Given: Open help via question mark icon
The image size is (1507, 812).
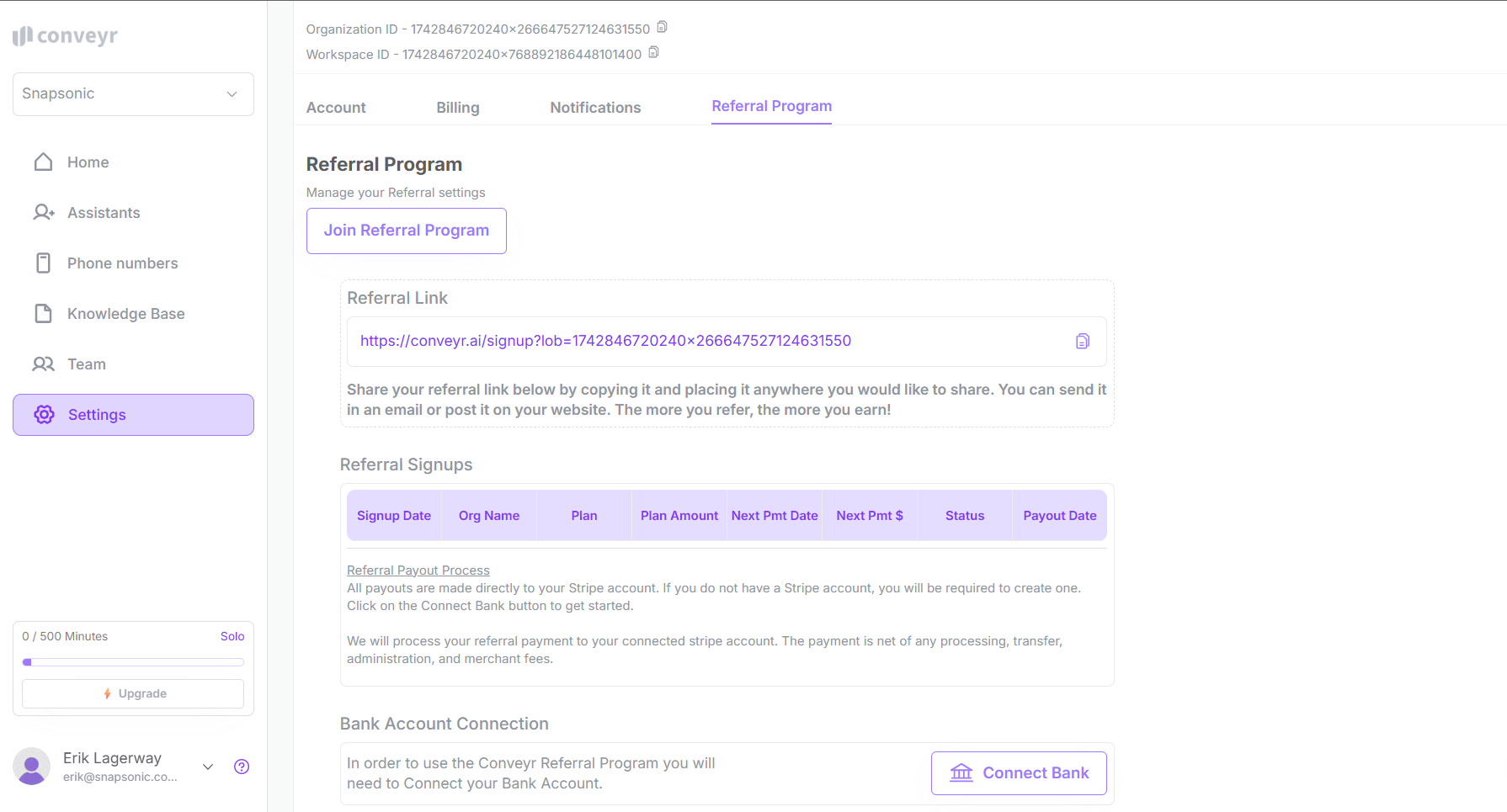Looking at the screenshot, I should coord(242,767).
